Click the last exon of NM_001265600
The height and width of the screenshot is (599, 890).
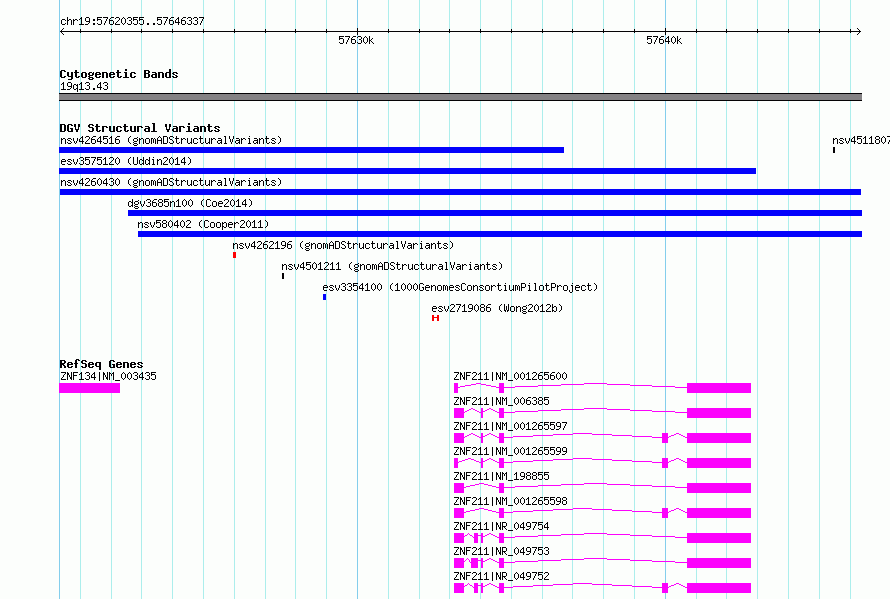719,388
